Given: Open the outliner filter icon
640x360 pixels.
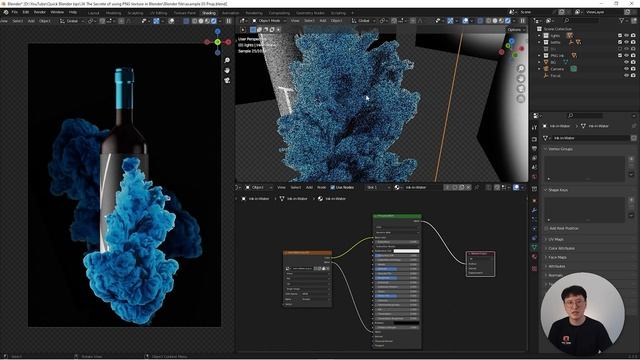Looking at the screenshot, I should point(622,20).
